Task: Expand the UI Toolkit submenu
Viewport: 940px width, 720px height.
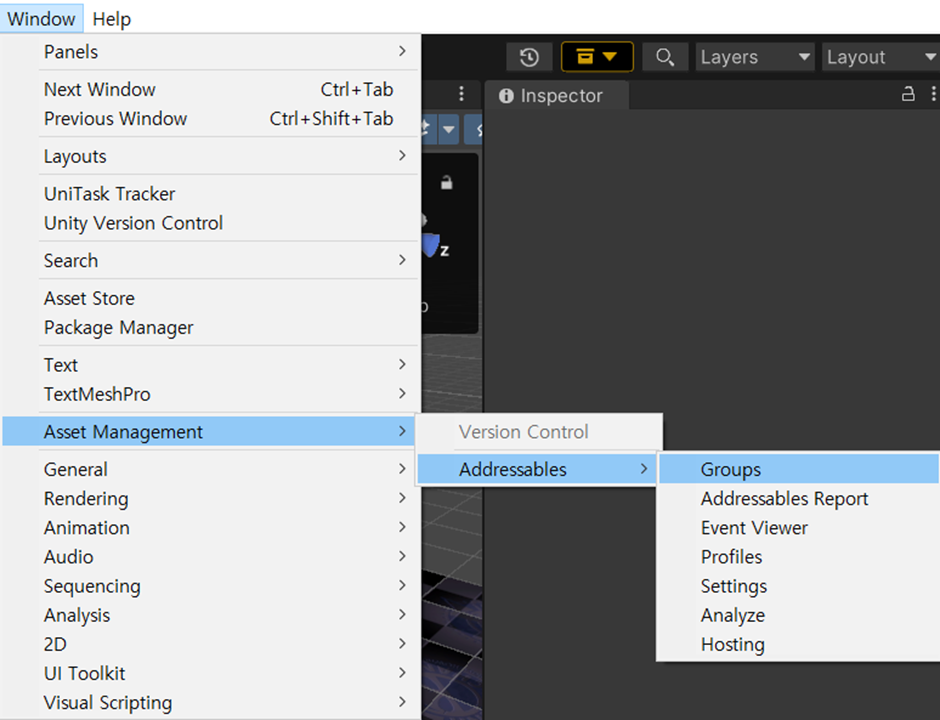Action: pos(210,674)
